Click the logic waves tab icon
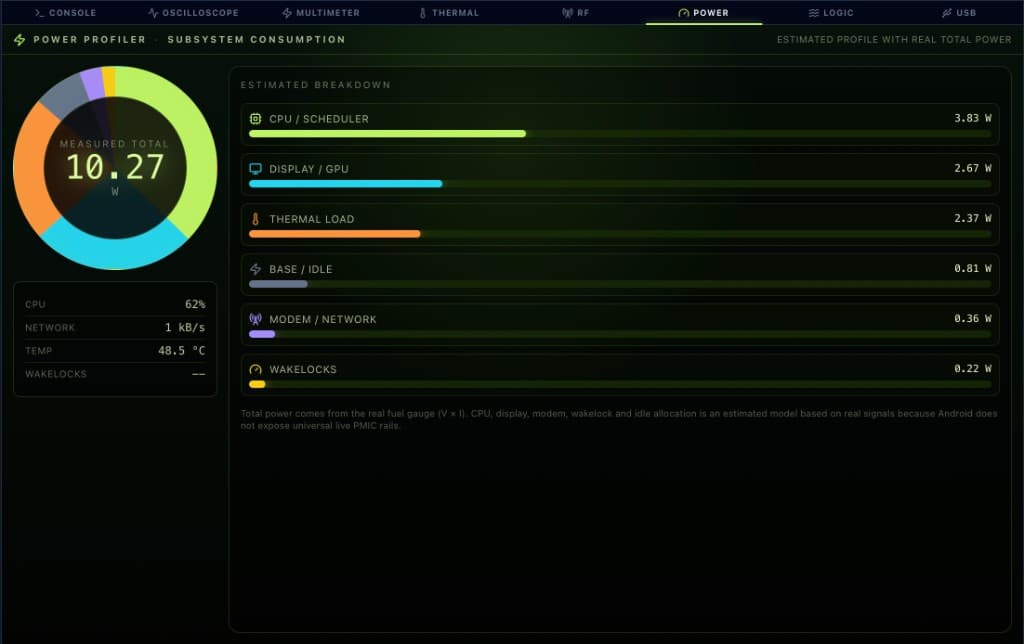The height and width of the screenshot is (644, 1024). point(814,12)
